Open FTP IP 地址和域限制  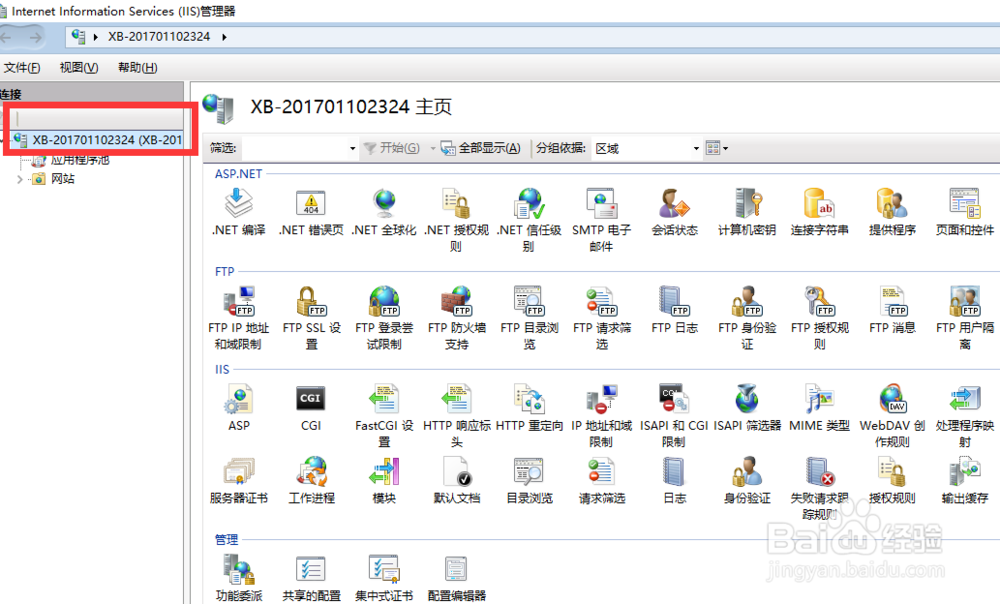pyautogui.click(x=239, y=318)
